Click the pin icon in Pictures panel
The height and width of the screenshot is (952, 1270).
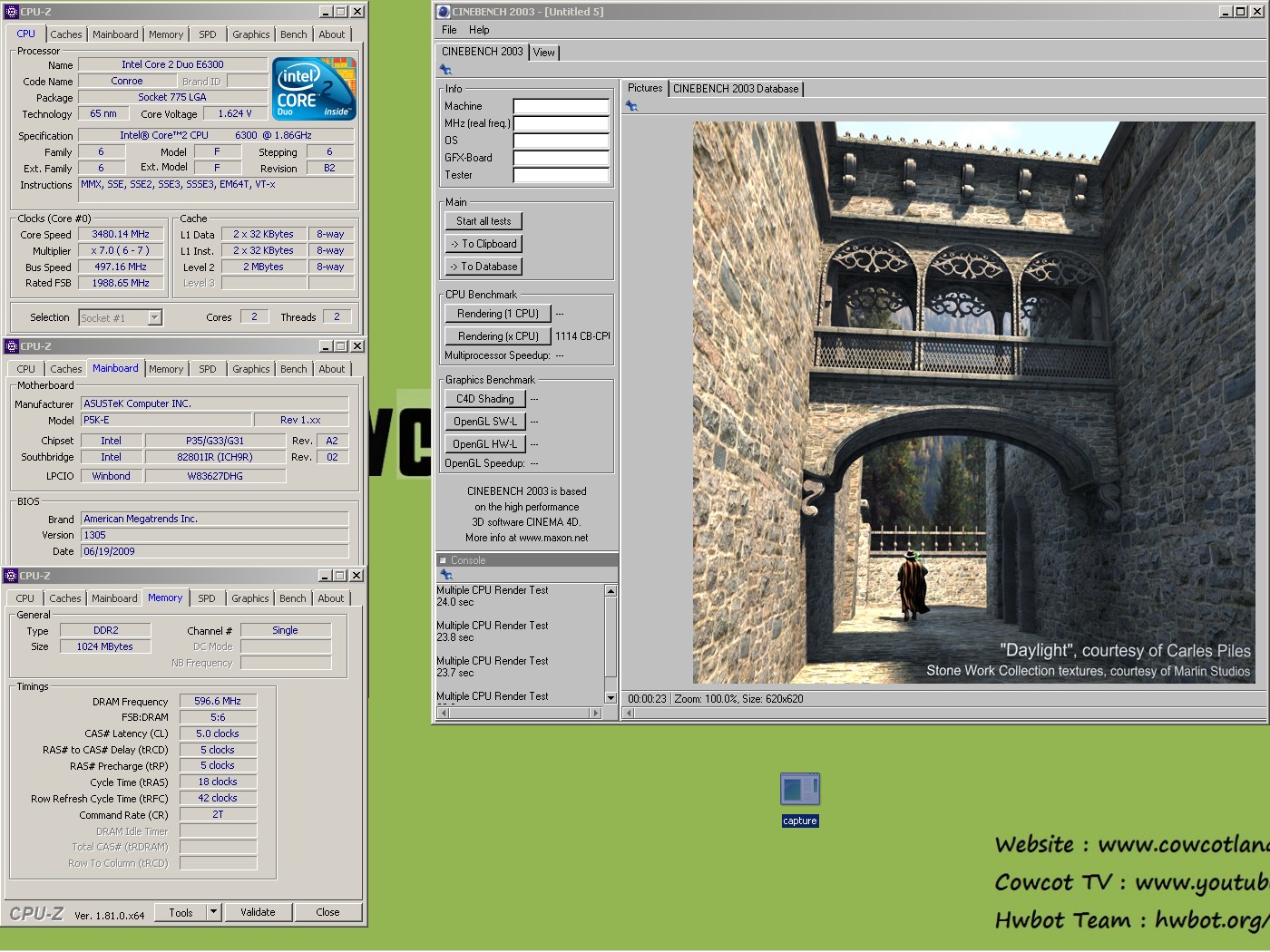click(x=631, y=106)
